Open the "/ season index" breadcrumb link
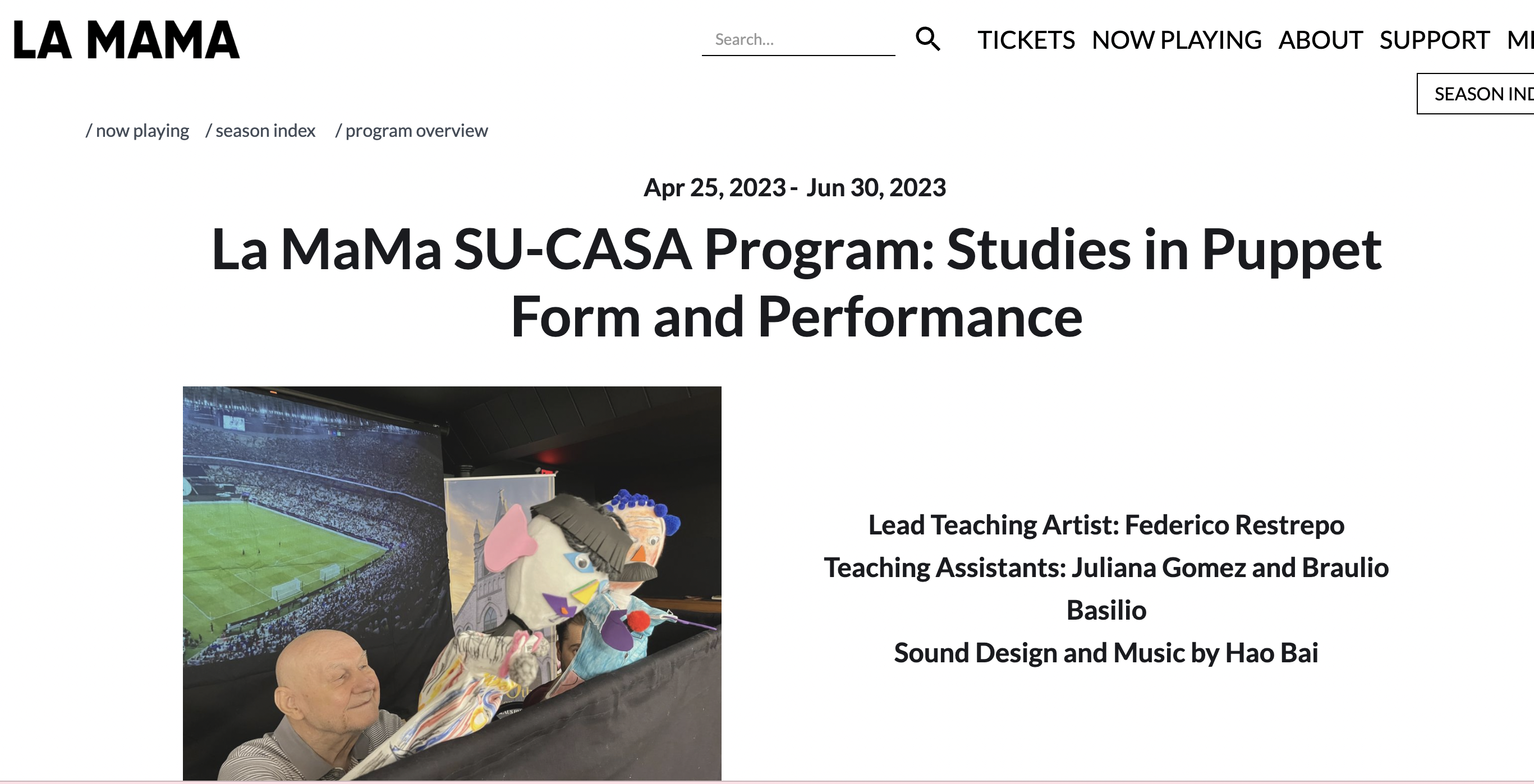Image resolution: width=1534 pixels, height=784 pixels. click(260, 130)
